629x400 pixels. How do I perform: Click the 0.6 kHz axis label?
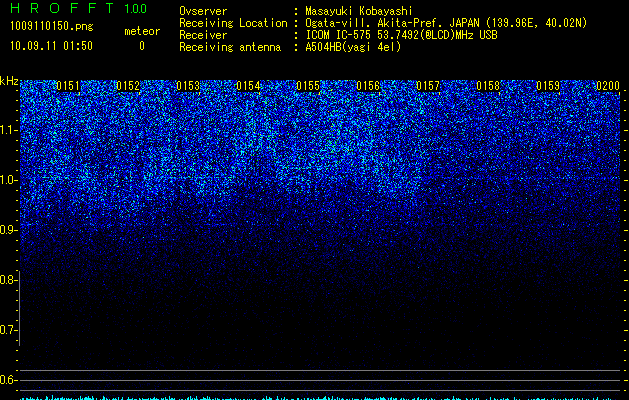pyautogui.click(x=8, y=380)
